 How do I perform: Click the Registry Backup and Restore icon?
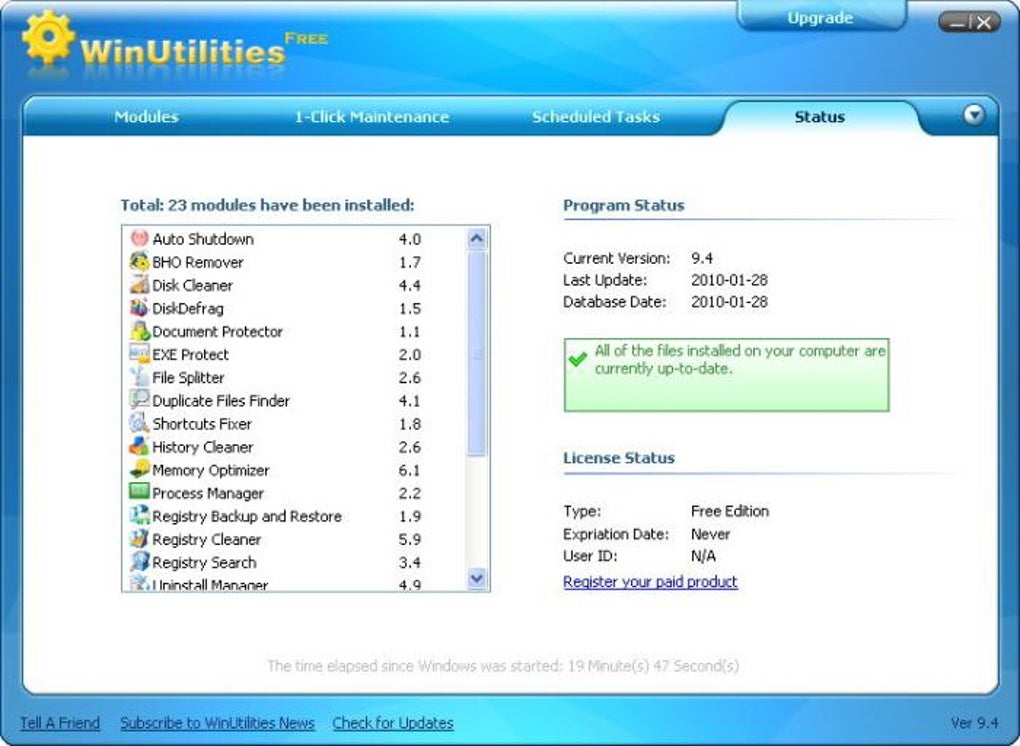click(139, 516)
